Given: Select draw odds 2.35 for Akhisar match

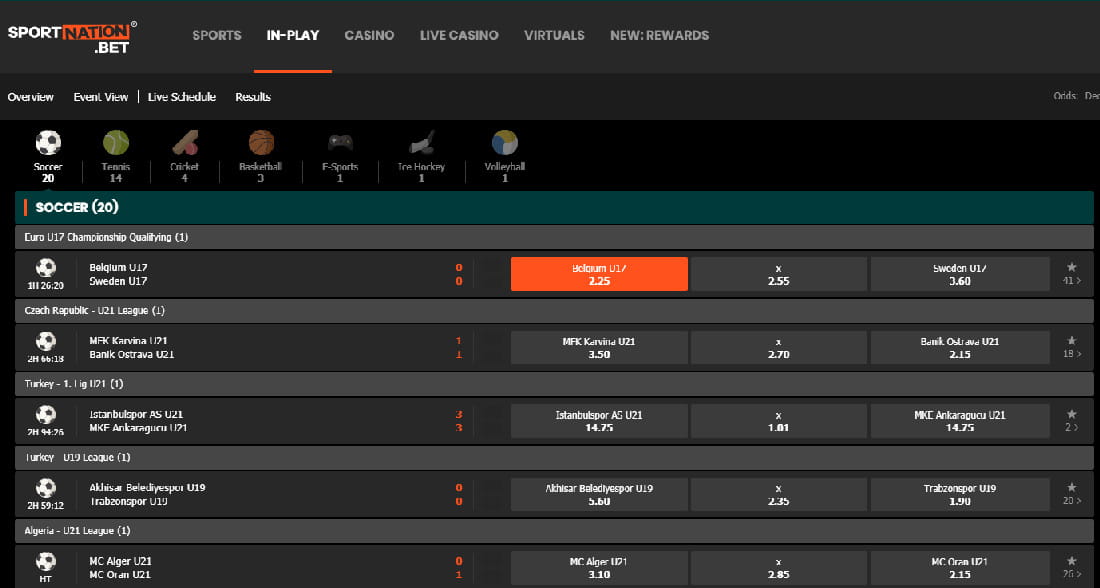Looking at the screenshot, I should tap(779, 494).
